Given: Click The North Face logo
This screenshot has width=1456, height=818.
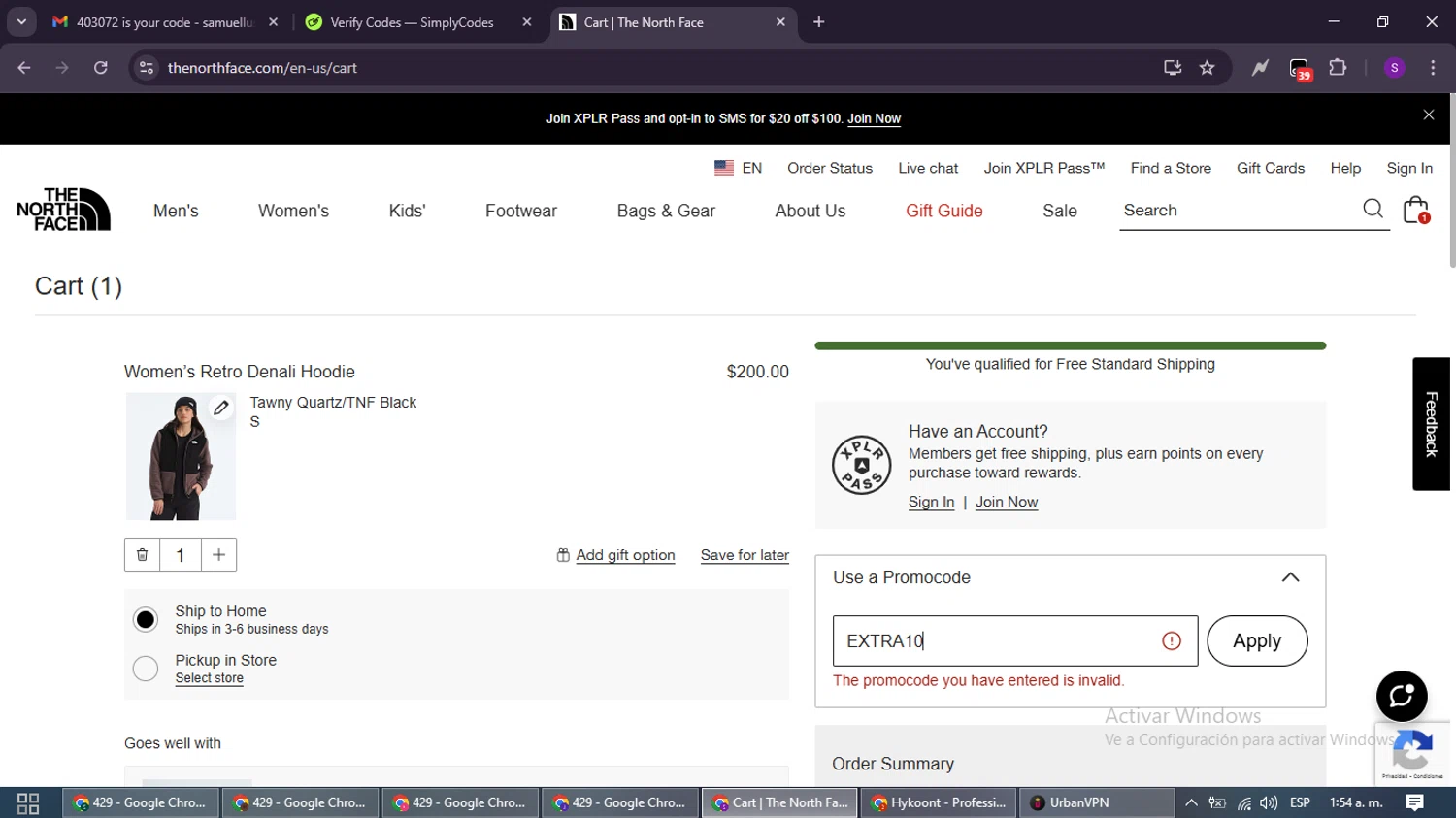Looking at the screenshot, I should pyautogui.click(x=63, y=210).
